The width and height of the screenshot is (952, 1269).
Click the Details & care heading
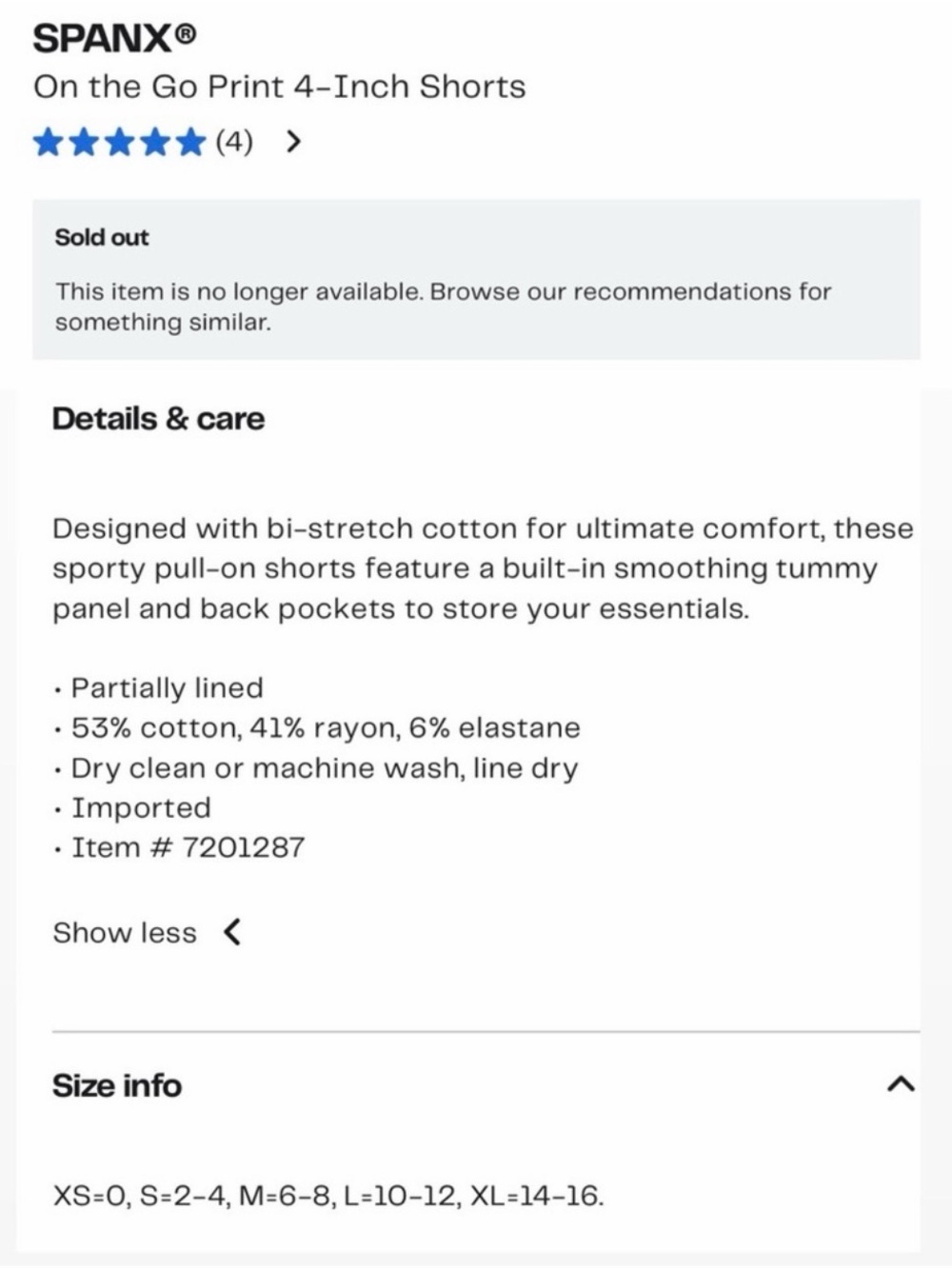point(158,419)
